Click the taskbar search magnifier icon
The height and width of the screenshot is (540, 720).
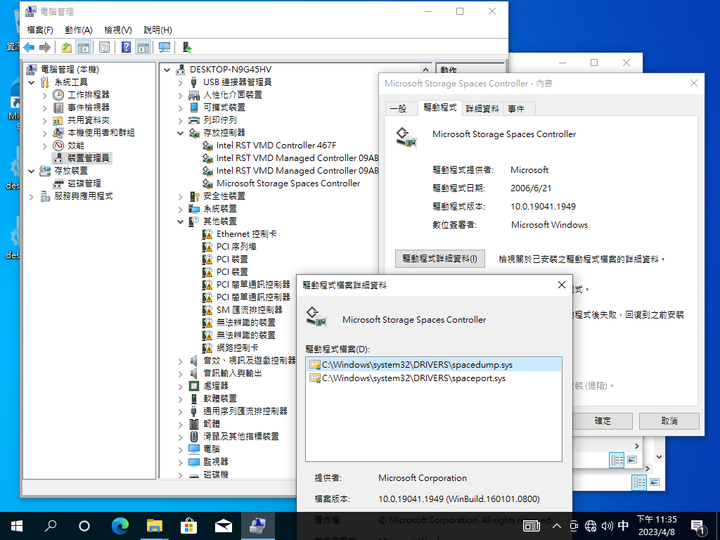[51, 526]
